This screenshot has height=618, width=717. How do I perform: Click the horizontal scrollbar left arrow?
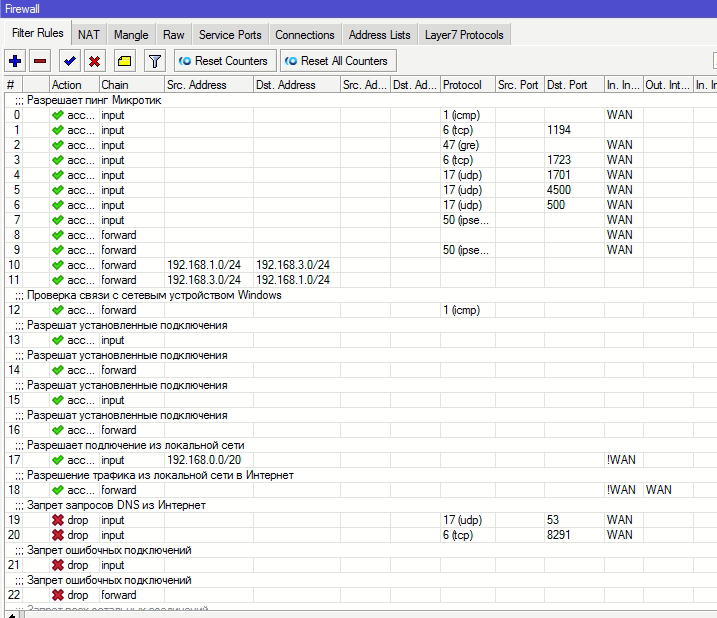(12, 615)
